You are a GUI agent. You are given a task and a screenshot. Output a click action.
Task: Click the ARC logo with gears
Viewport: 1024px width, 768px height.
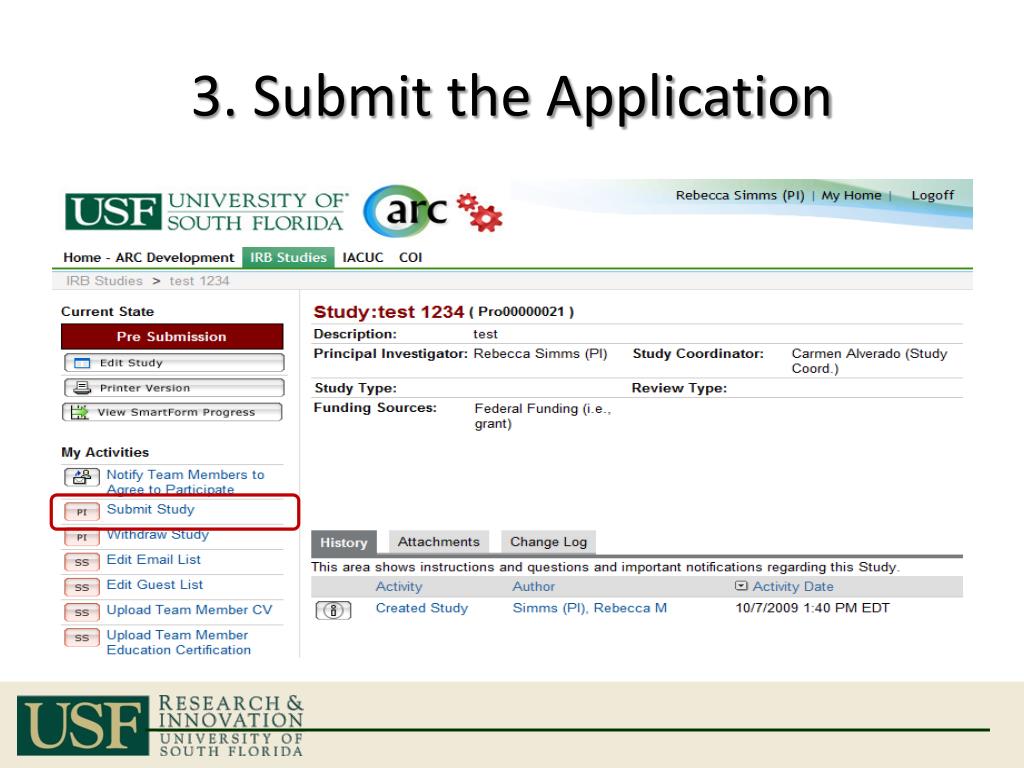(x=432, y=212)
